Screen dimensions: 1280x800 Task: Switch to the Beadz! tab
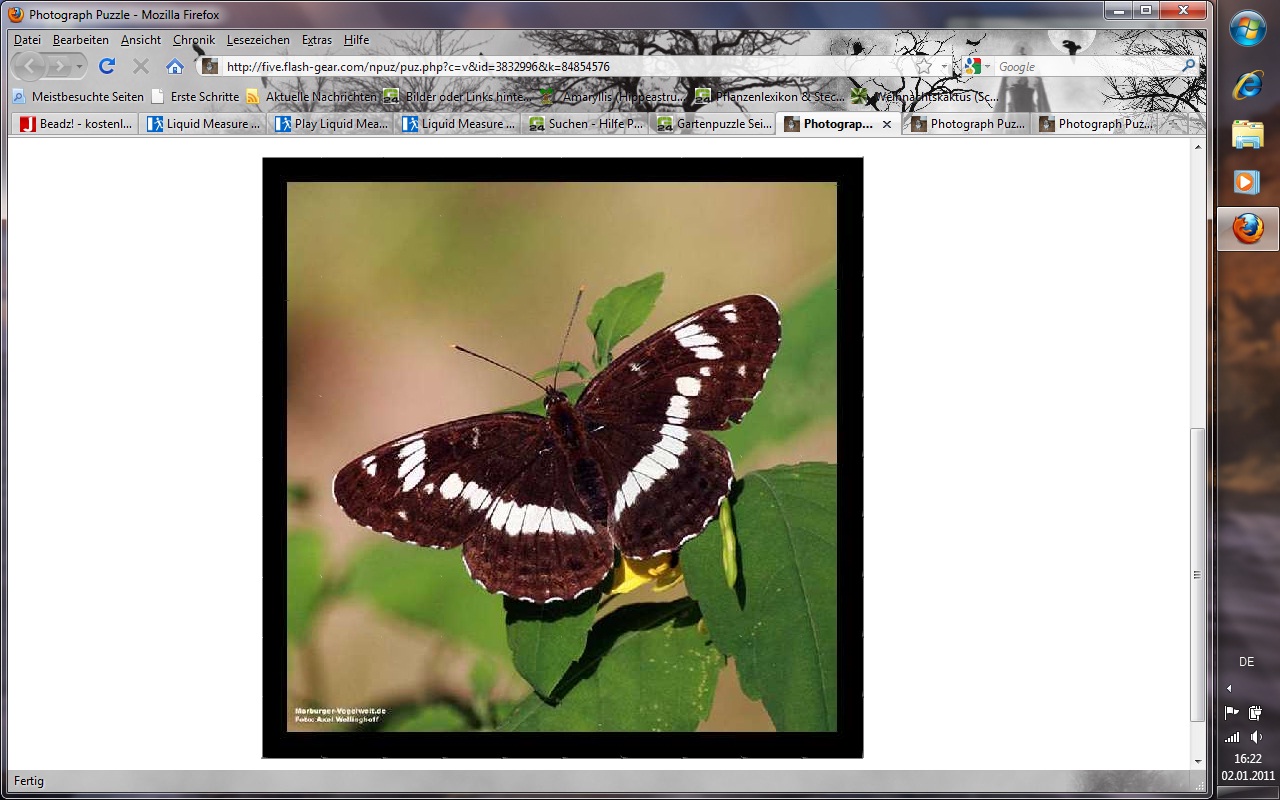(x=76, y=124)
